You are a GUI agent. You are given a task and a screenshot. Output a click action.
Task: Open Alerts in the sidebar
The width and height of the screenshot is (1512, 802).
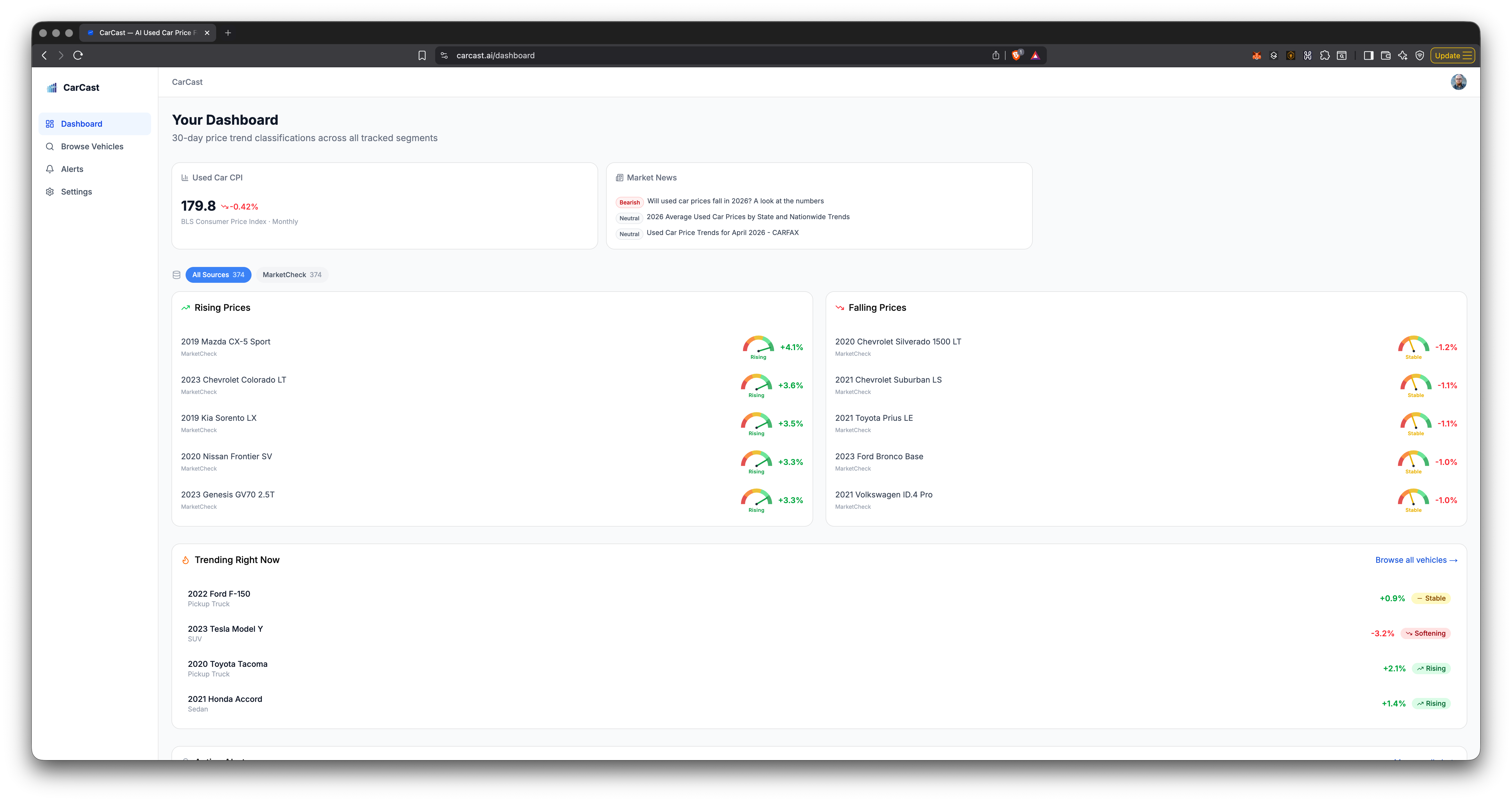[x=94, y=169]
